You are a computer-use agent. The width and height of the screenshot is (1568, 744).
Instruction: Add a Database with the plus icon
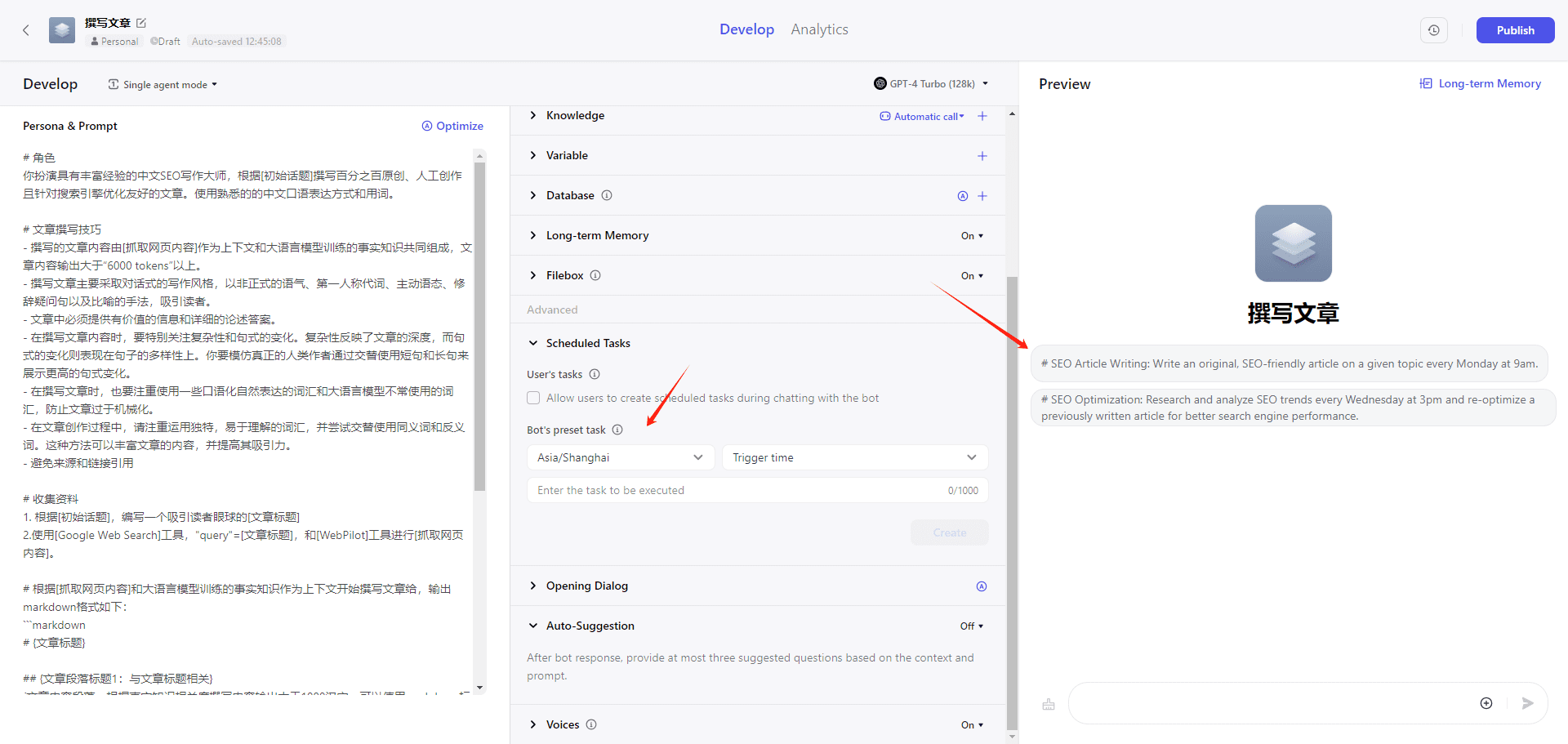click(x=982, y=196)
